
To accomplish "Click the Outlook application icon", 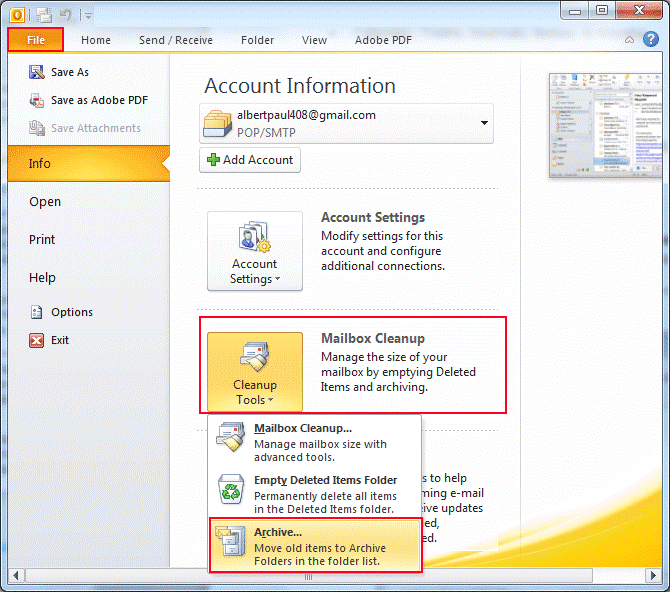I will pyautogui.click(x=17, y=15).
